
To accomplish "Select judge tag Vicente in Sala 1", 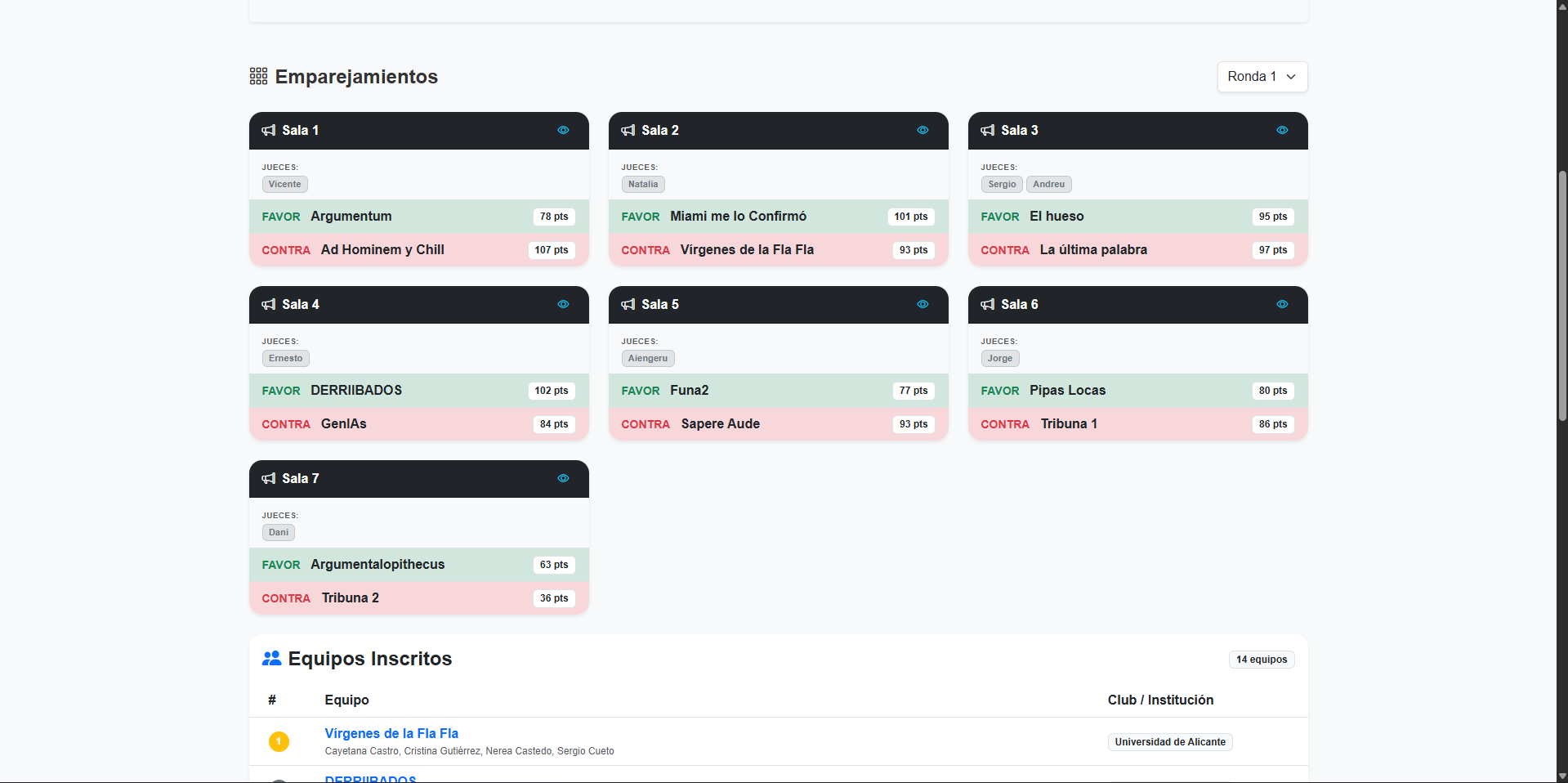I will [284, 185].
